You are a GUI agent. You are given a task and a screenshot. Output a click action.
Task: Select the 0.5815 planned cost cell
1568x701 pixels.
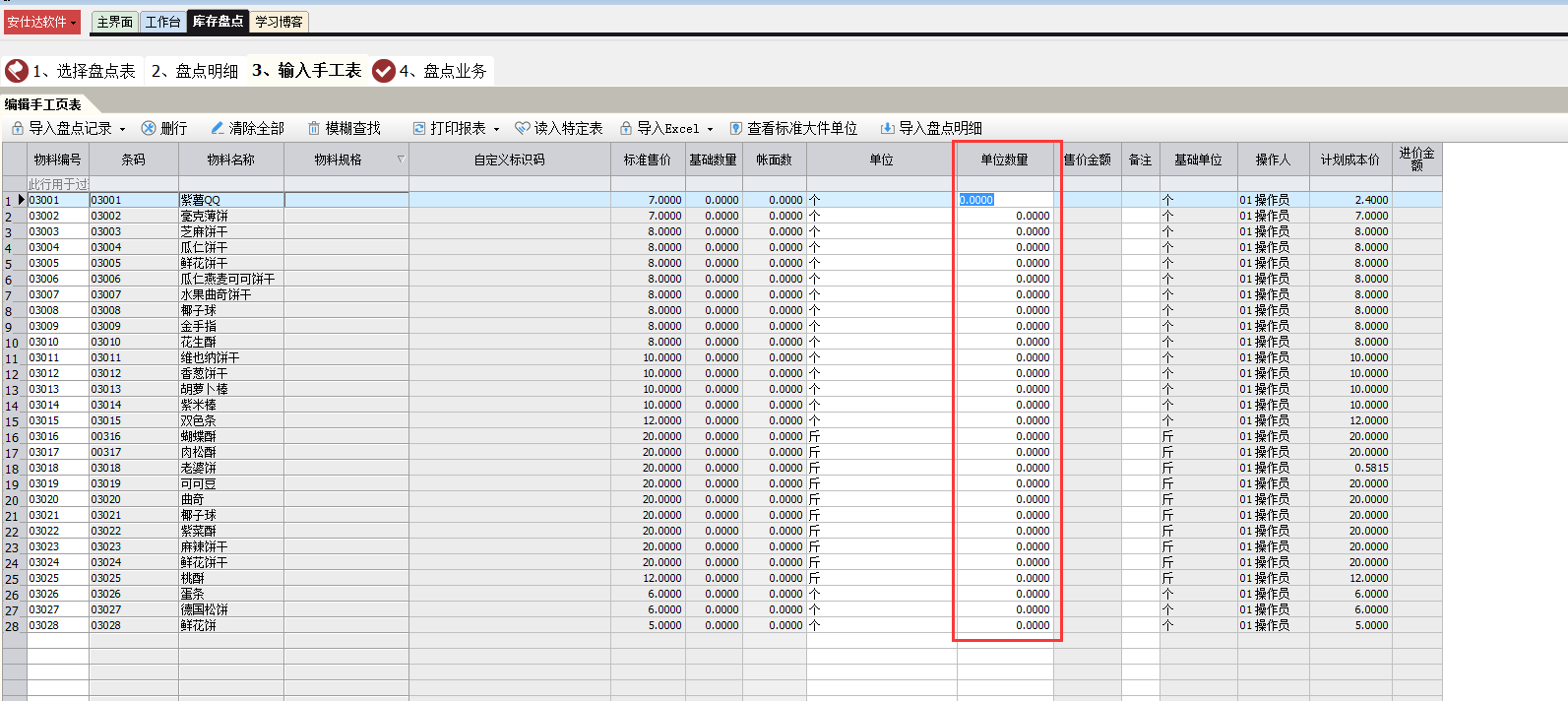pos(1350,468)
